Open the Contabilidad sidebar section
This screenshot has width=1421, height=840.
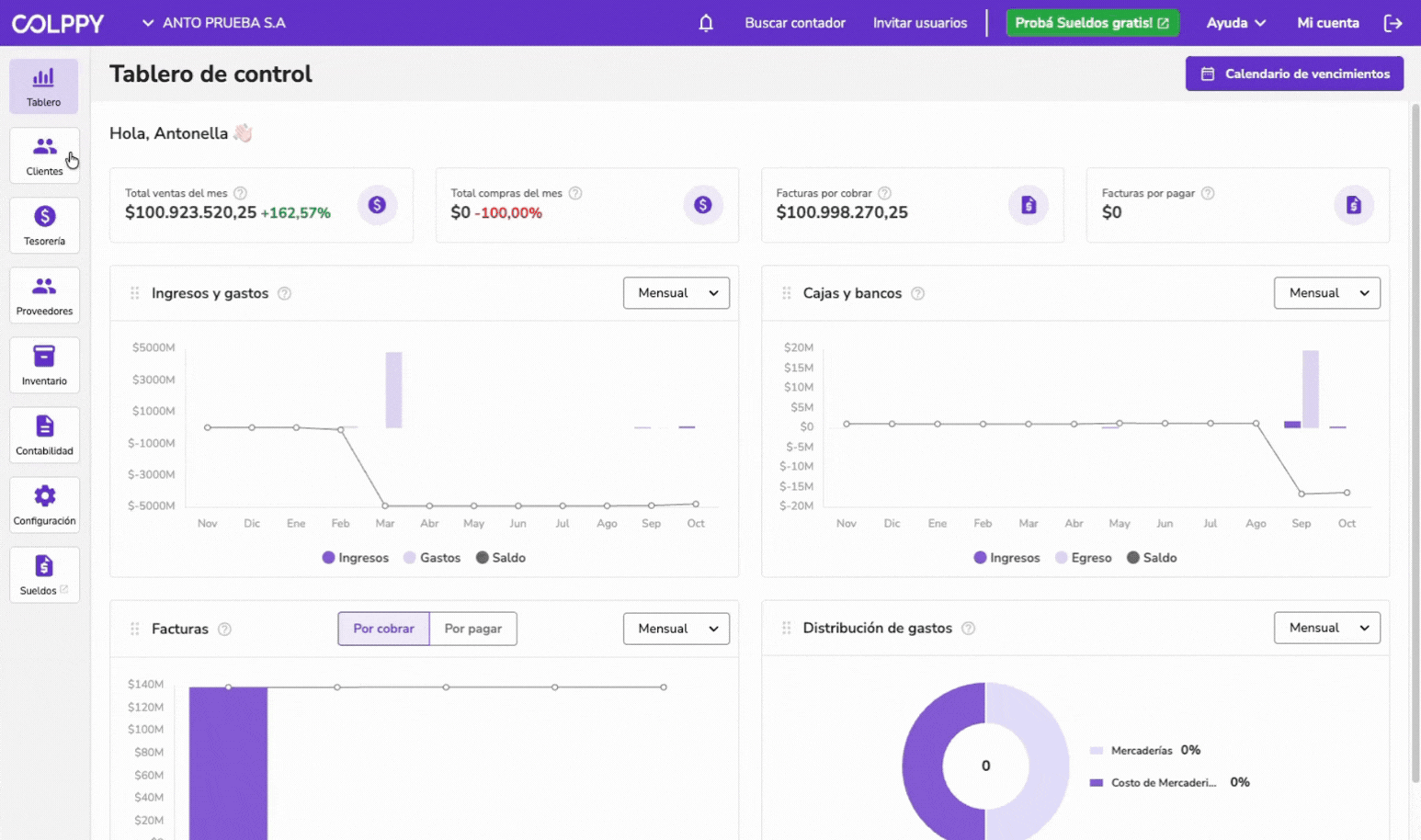click(44, 436)
